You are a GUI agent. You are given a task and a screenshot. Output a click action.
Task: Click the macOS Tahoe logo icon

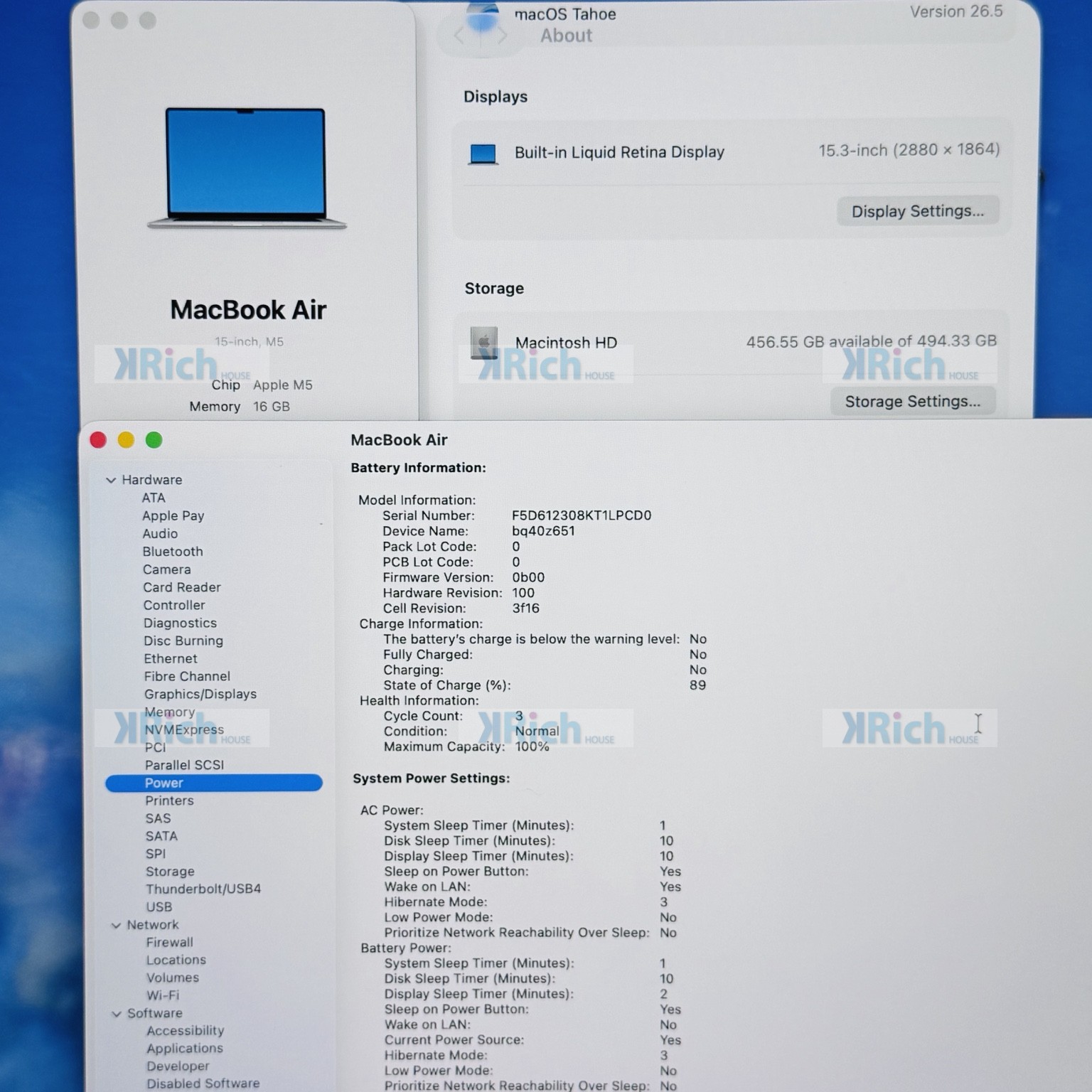click(482, 18)
